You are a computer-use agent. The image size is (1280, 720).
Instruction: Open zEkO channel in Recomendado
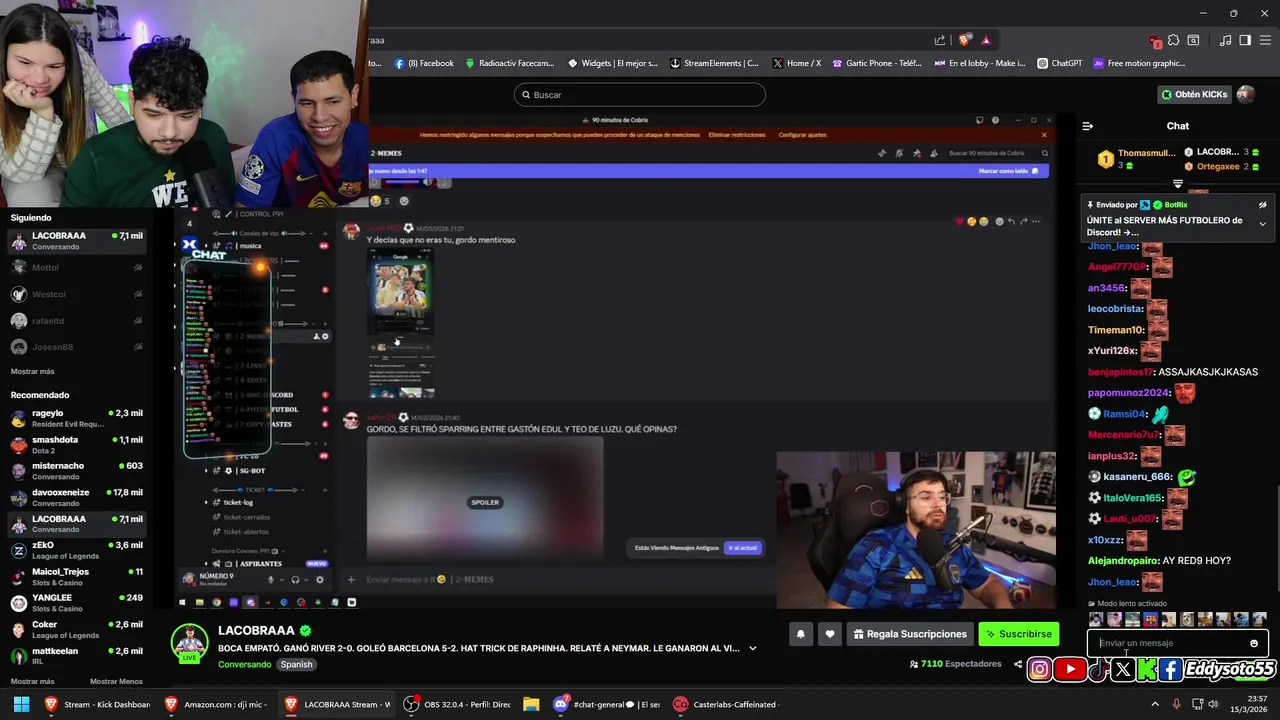tap(78, 551)
